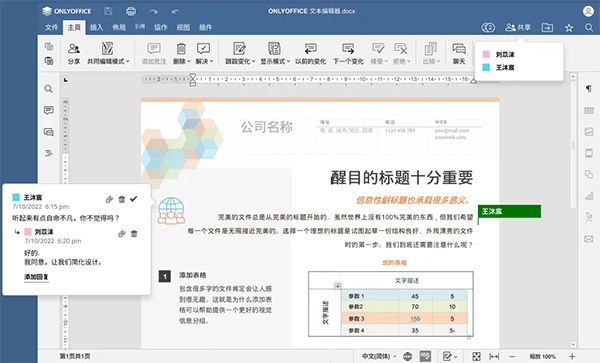Expand the track changes (跟踪变化) dropdown
600x363 pixels.
[240, 53]
